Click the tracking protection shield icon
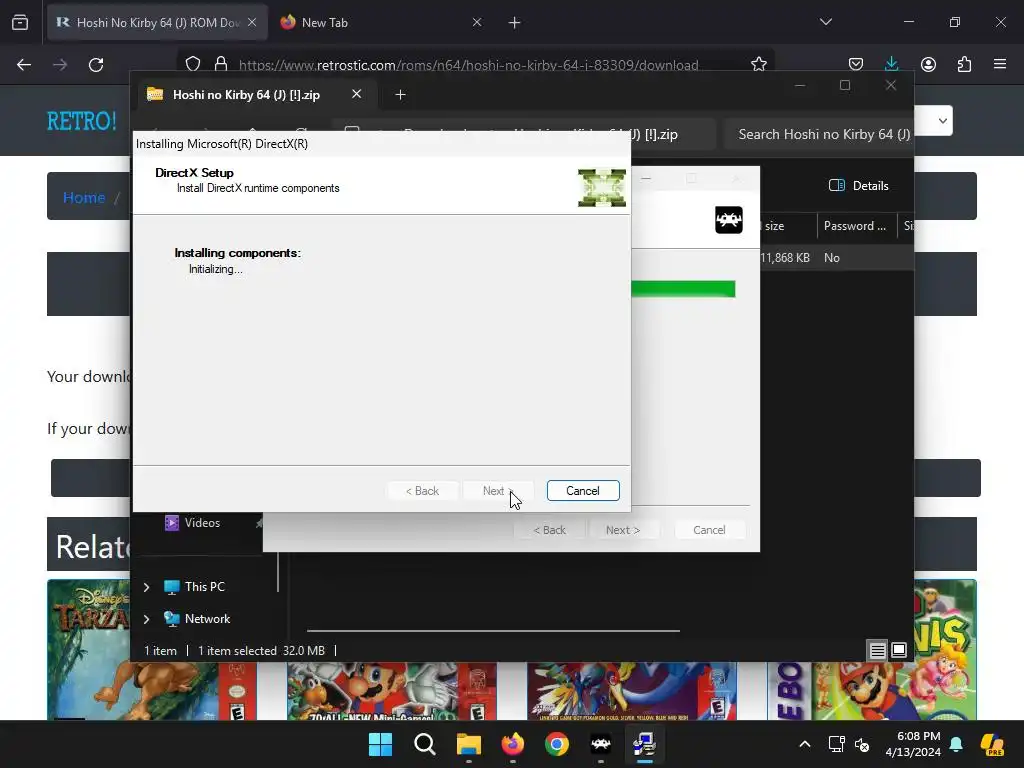The image size is (1024, 768). click(193, 64)
